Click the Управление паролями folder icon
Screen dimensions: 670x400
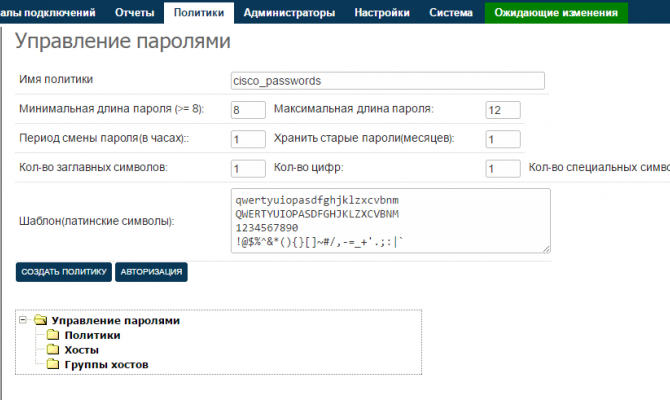[x=40, y=321]
